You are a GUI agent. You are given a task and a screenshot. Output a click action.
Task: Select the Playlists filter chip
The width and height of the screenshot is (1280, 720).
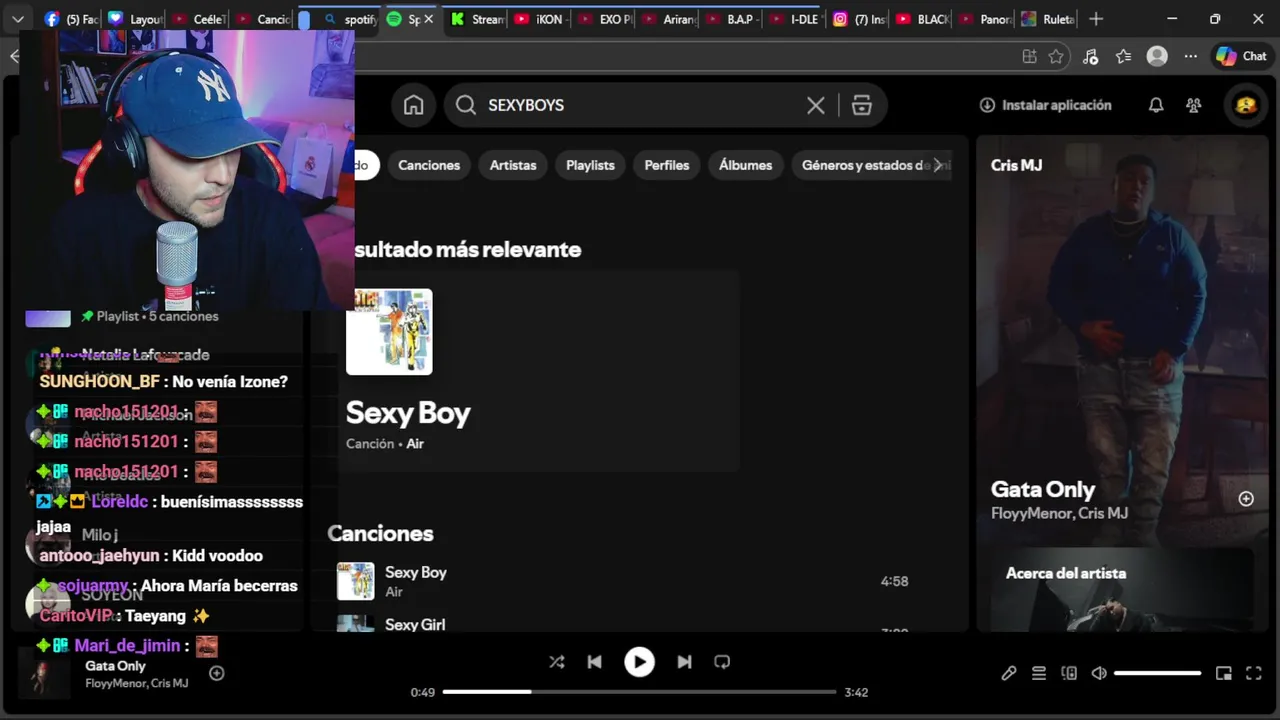click(x=590, y=165)
